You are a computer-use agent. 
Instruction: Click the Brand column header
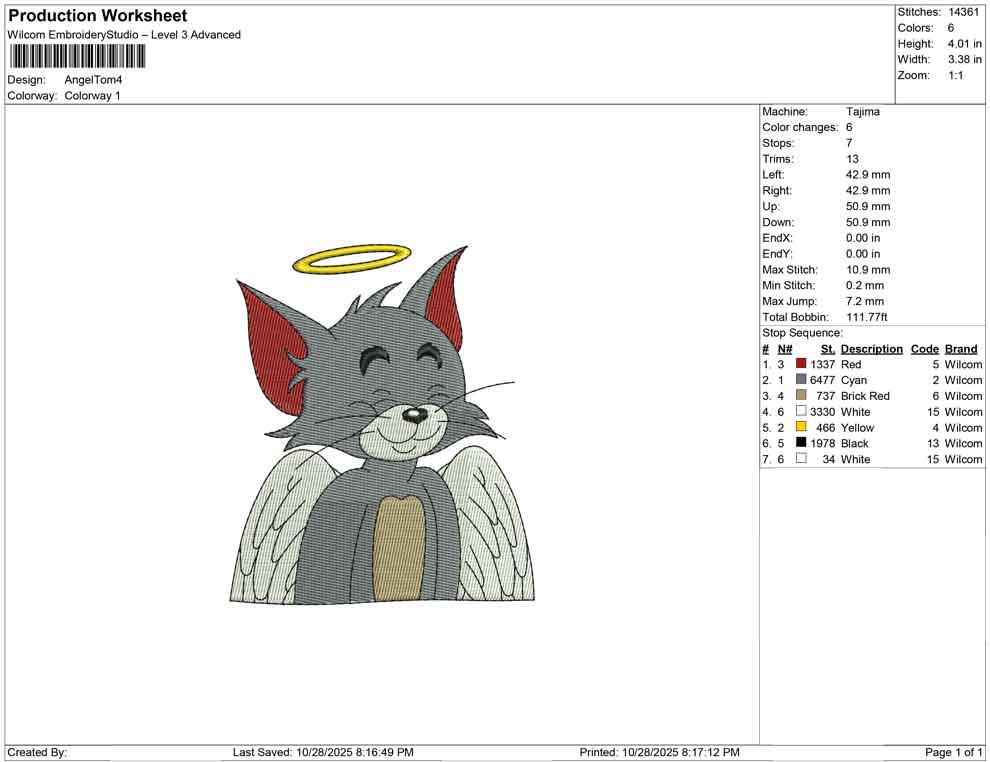(961, 348)
